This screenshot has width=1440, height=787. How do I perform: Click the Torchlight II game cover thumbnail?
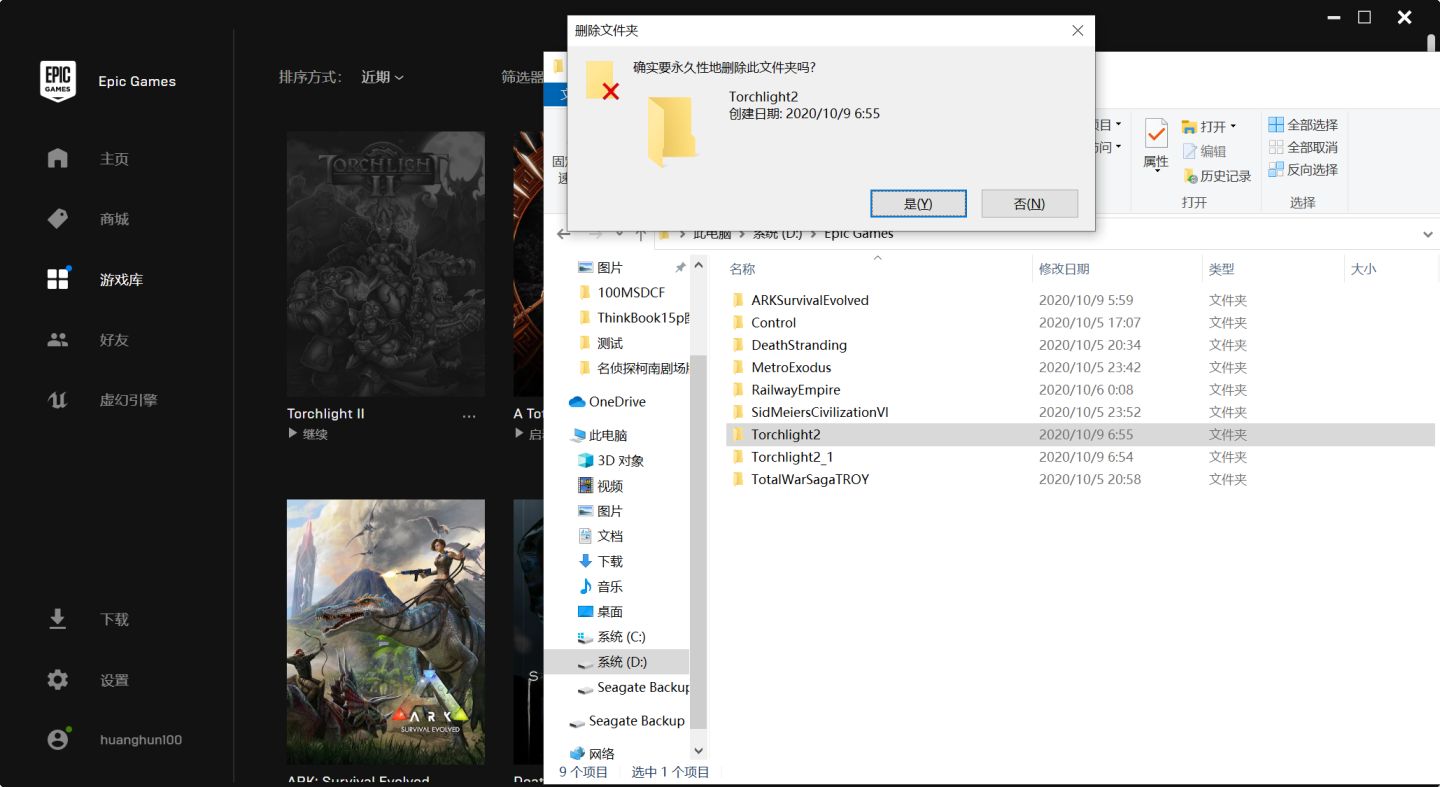tap(386, 264)
